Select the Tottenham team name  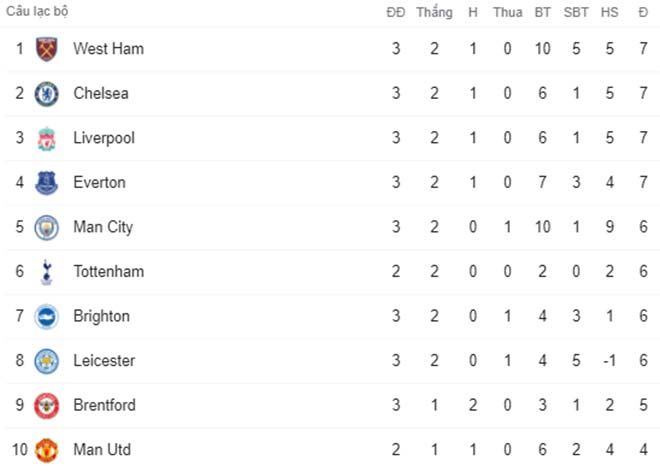[108, 272]
